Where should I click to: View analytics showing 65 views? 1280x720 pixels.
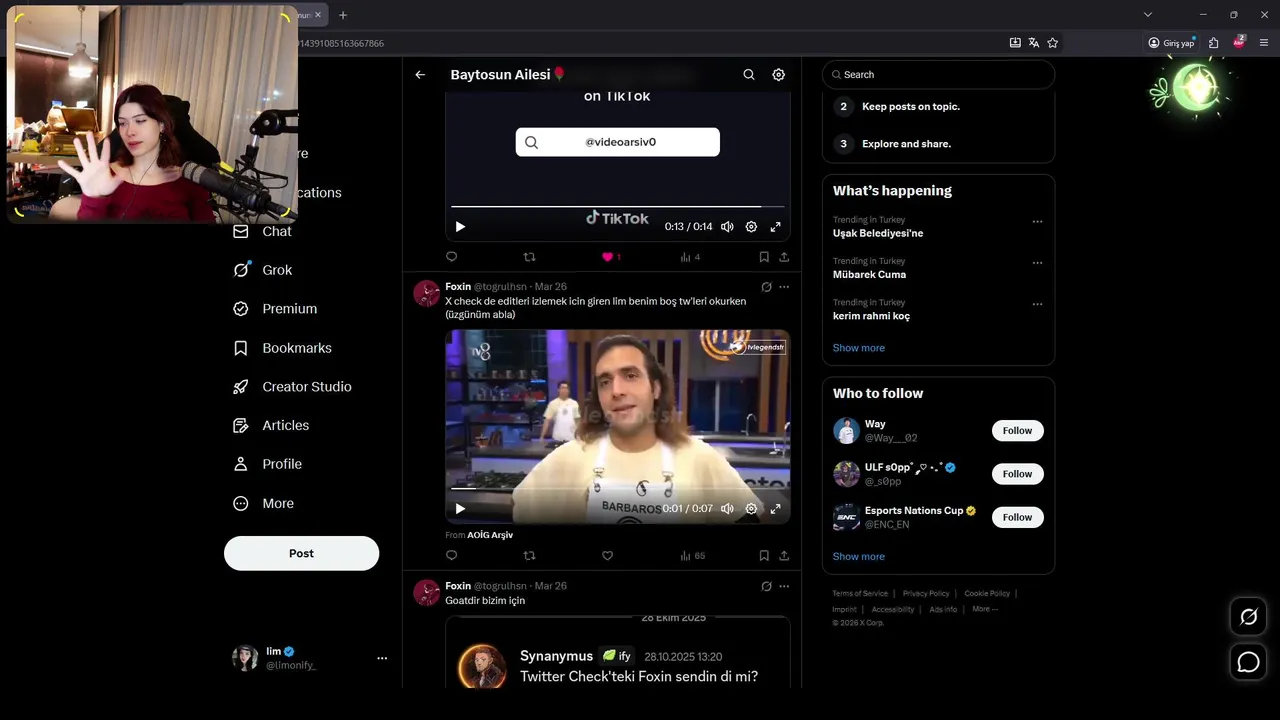(x=692, y=556)
